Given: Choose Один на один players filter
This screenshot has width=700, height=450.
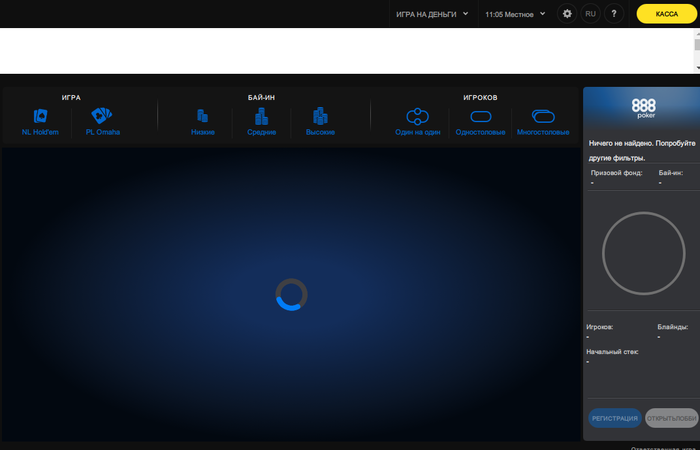Looking at the screenshot, I should pos(417,122).
